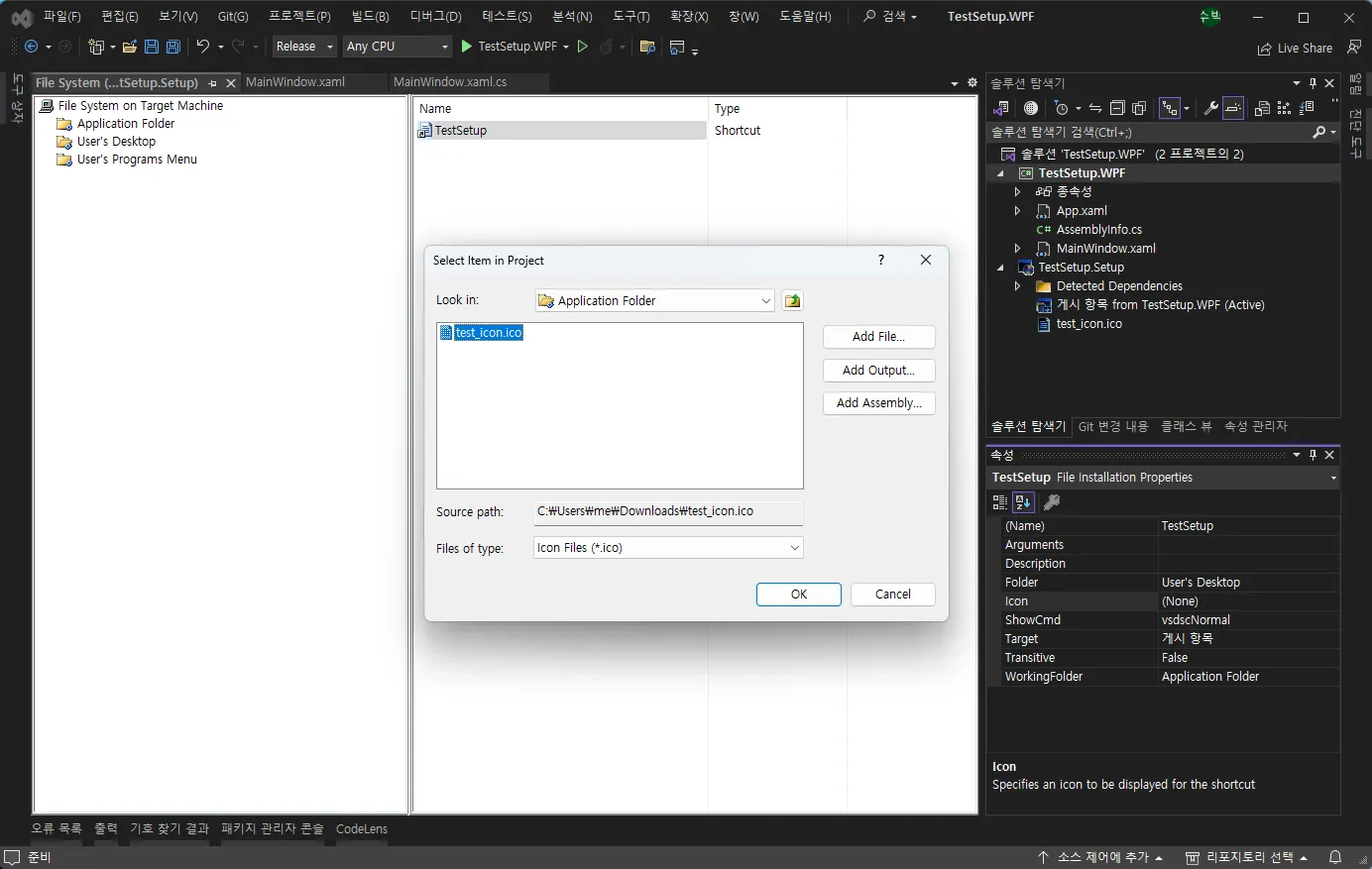The image size is (1372, 869).
Task: Expand the Detected Dependencies node
Action: click(x=1017, y=286)
